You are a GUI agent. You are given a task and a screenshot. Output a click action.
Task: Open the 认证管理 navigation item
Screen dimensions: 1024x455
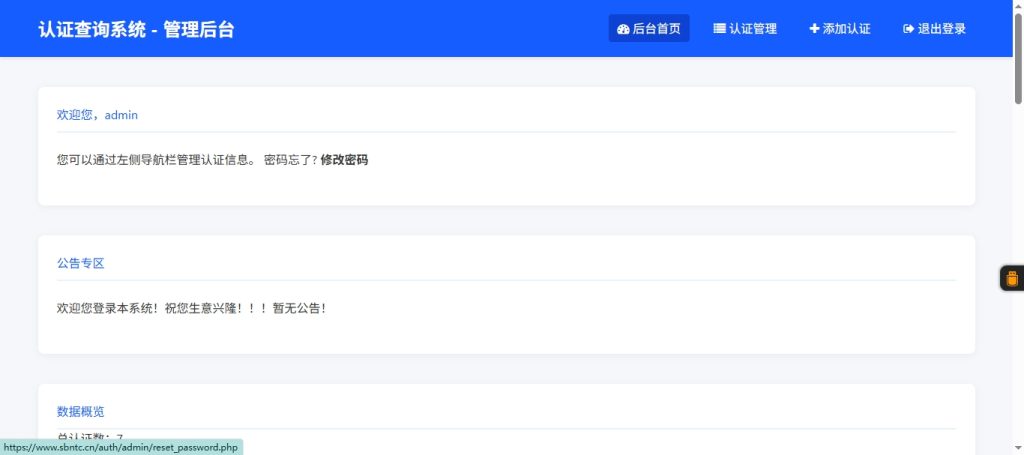[x=752, y=29]
